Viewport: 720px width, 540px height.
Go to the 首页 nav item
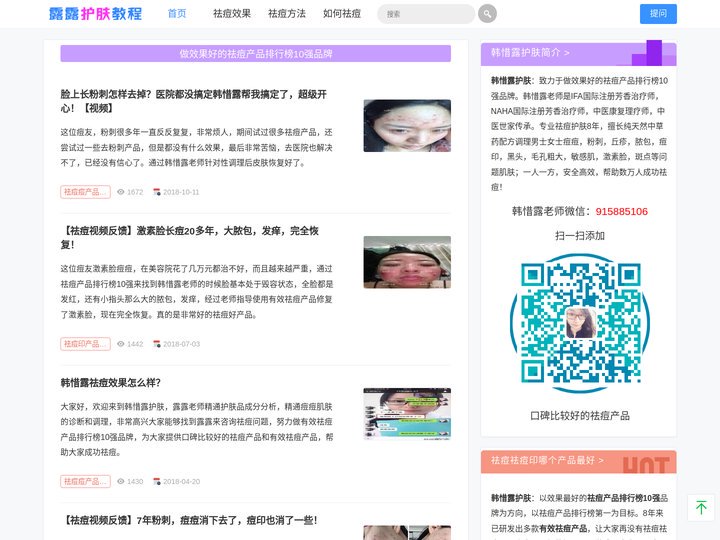coord(177,14)
